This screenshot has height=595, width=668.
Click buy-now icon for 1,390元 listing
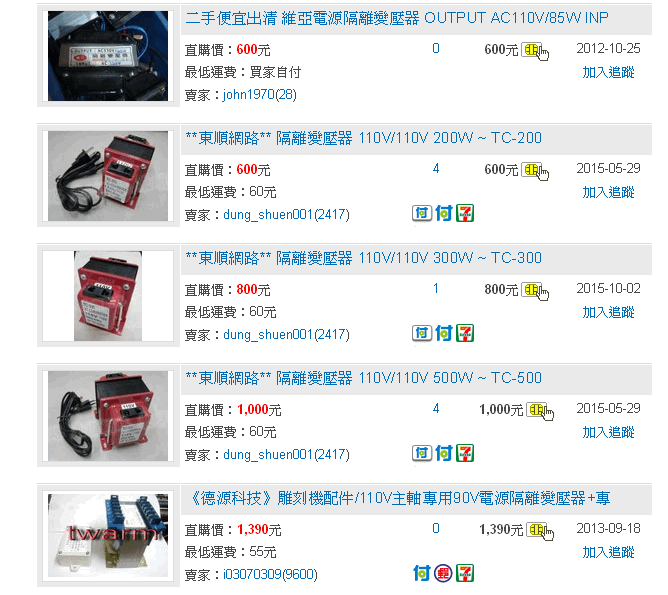540,532
